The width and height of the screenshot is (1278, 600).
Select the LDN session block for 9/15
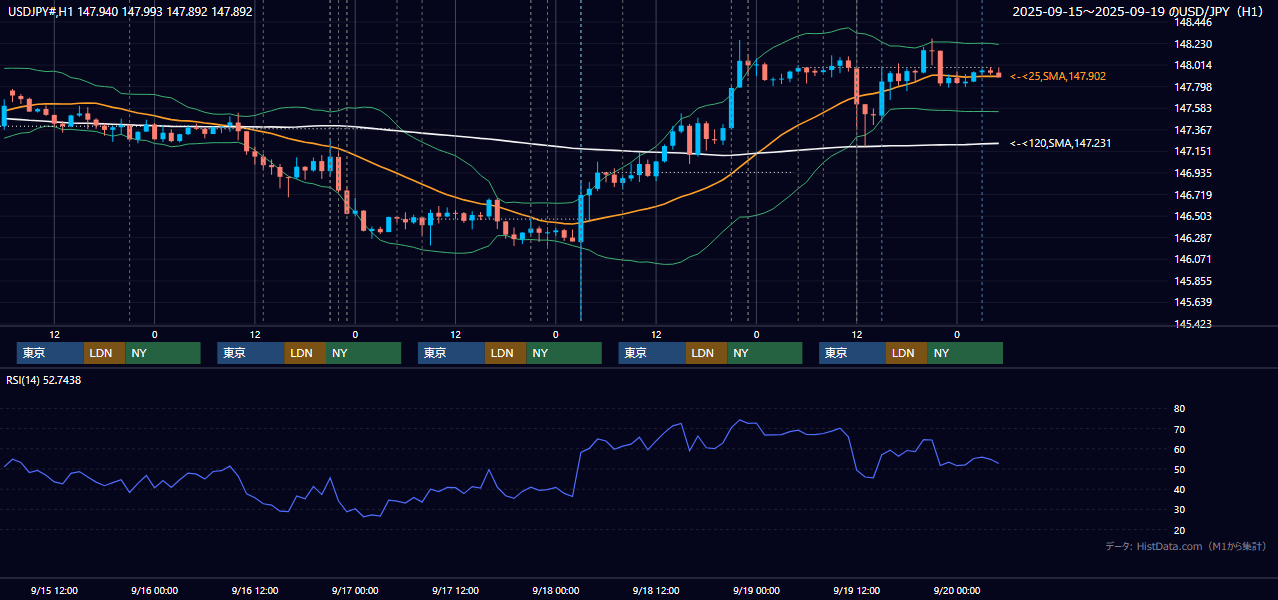[104, 353]
